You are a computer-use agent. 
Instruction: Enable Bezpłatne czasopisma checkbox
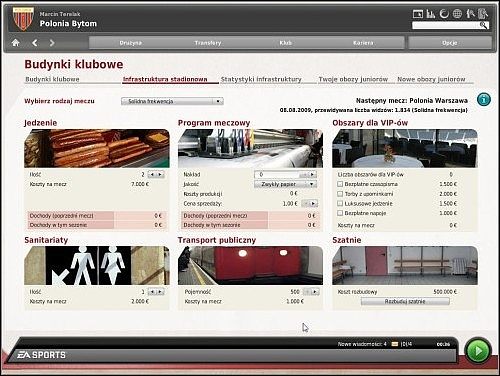click(x=340, y=184)
